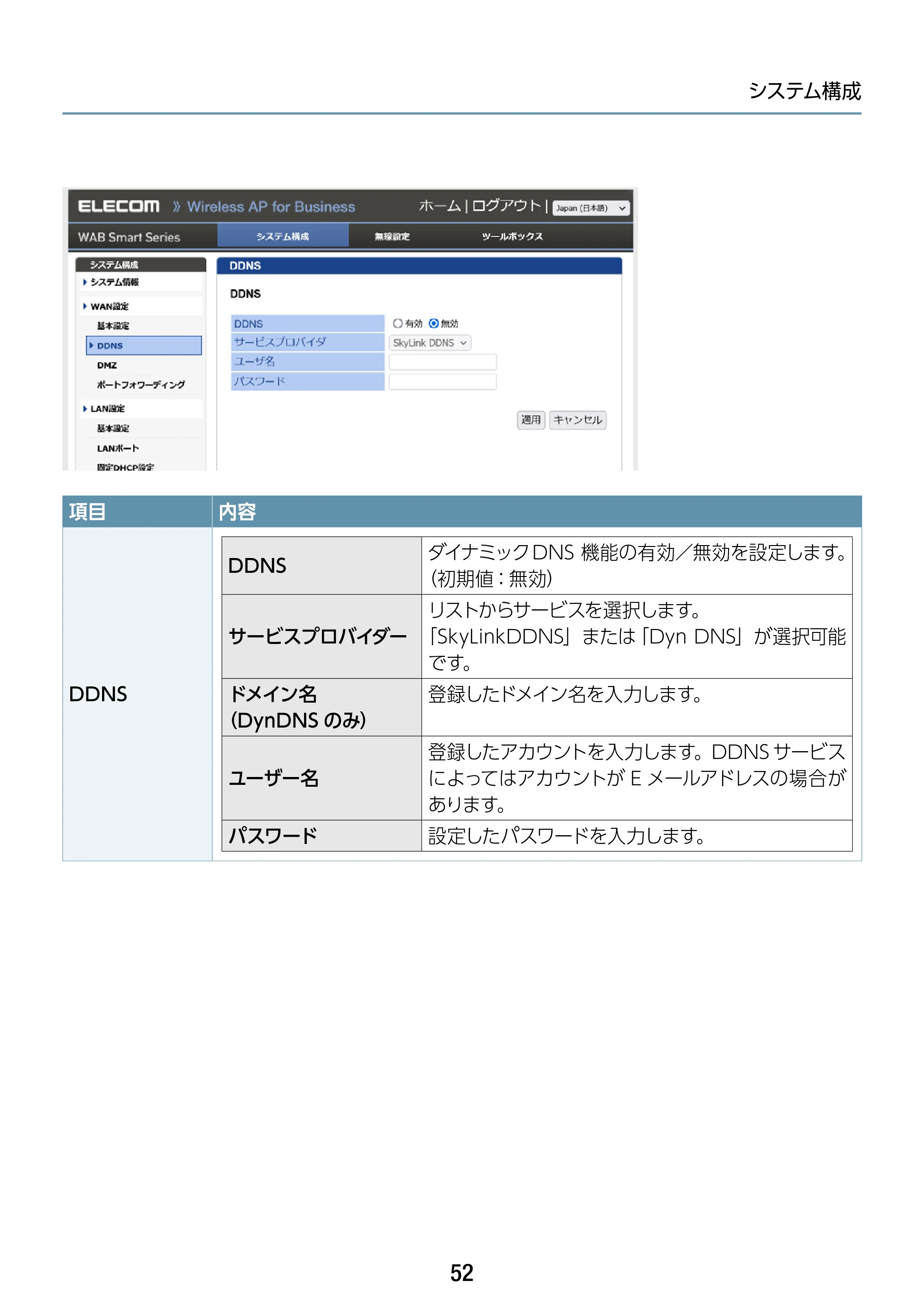Click the 適用 button
The image size is (924, 1311).
pyautogui.click(x=530, y=420)
